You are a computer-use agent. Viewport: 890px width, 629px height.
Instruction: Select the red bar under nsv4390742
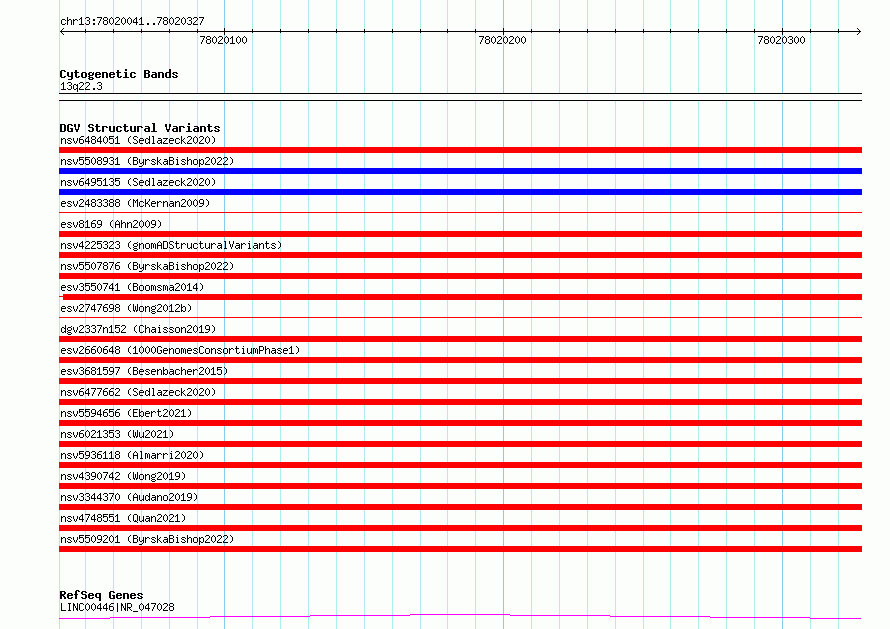[460, 486]
